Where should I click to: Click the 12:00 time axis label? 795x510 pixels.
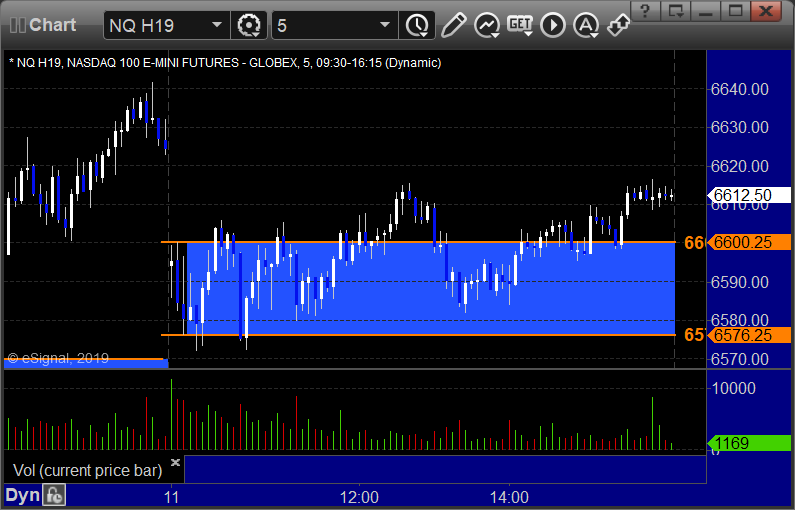coord(359,497)
